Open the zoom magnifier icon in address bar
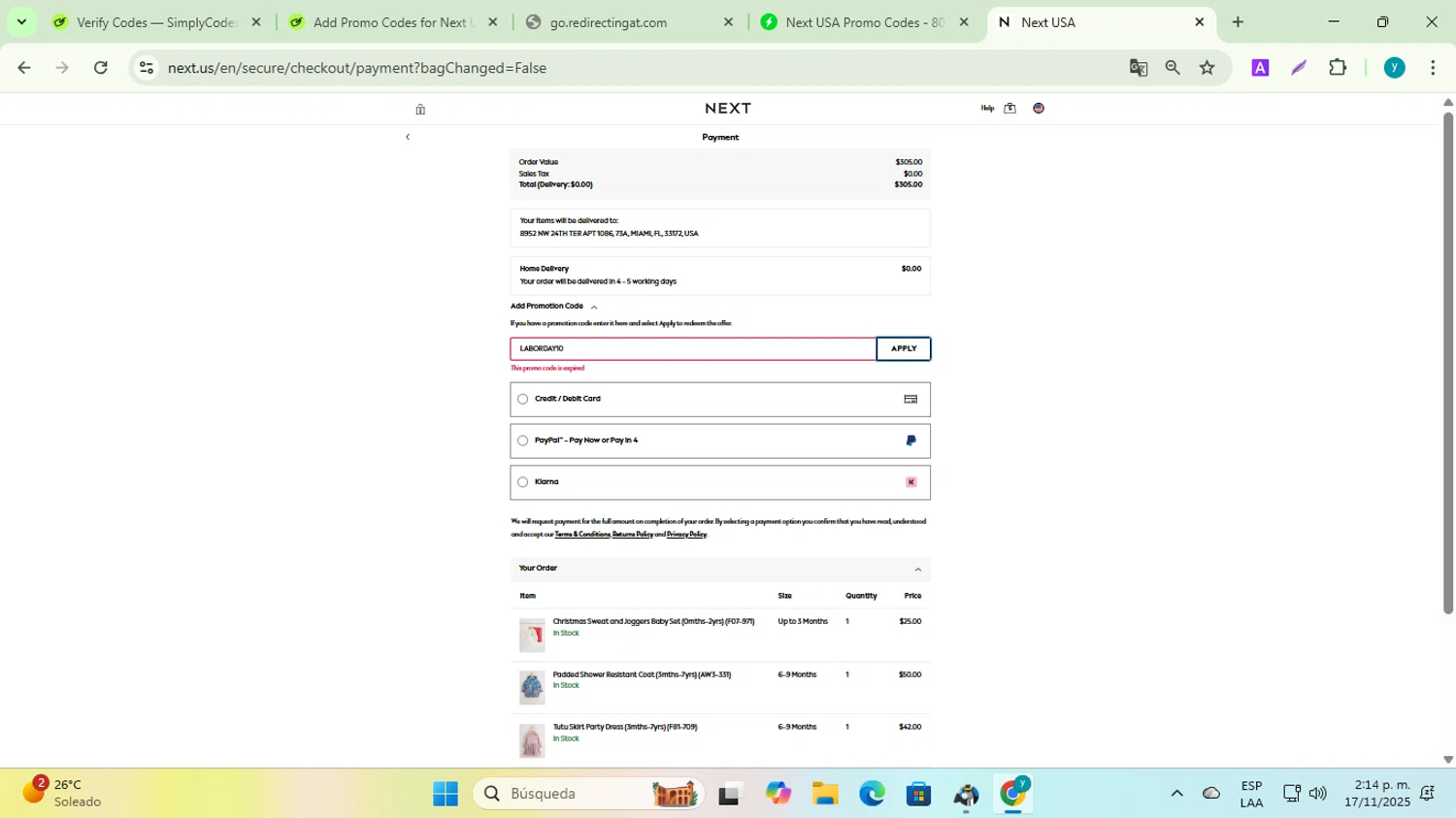Image resolution: width=1456 pixels, height=818 pixels. coord(1173,68)
